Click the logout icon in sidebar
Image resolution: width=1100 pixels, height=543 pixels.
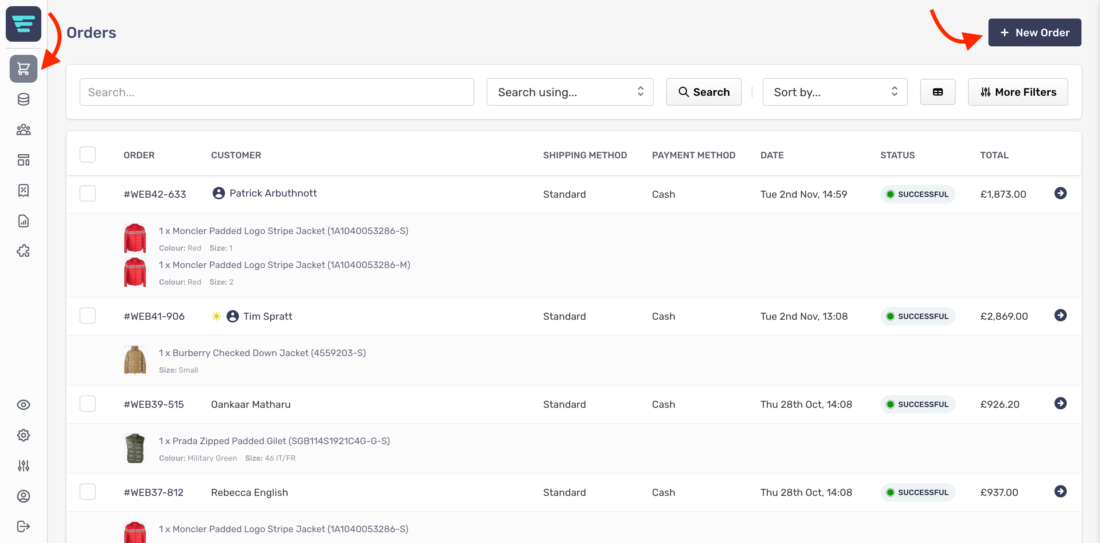23,526
